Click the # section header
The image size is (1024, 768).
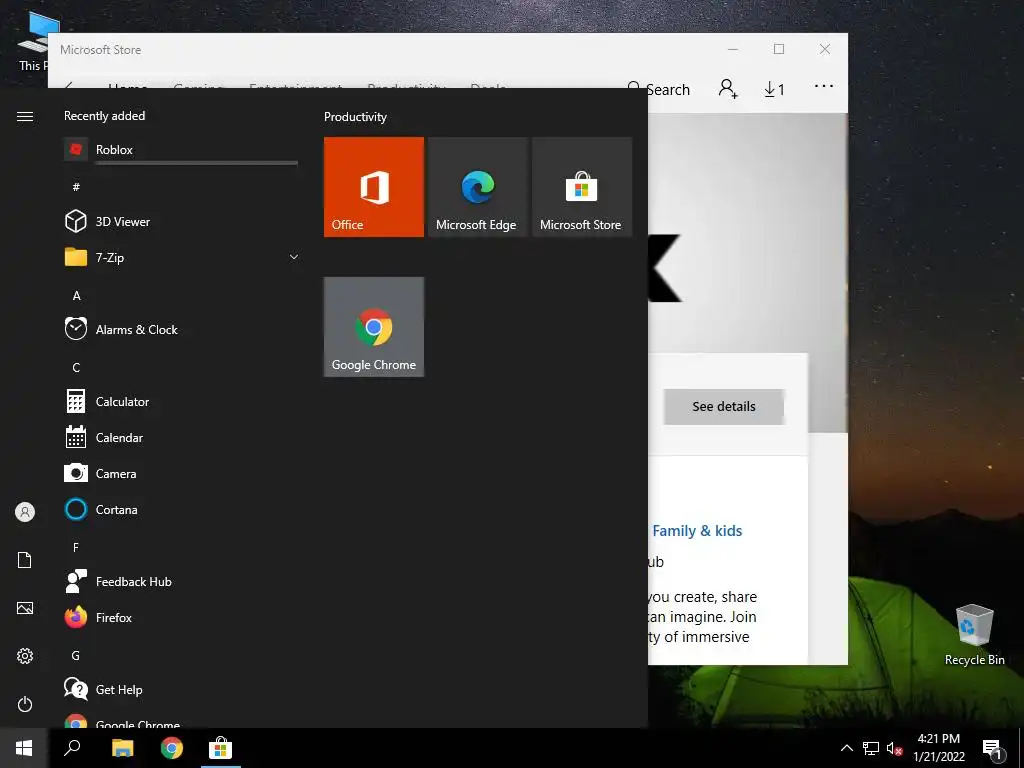tap(76, 187)
